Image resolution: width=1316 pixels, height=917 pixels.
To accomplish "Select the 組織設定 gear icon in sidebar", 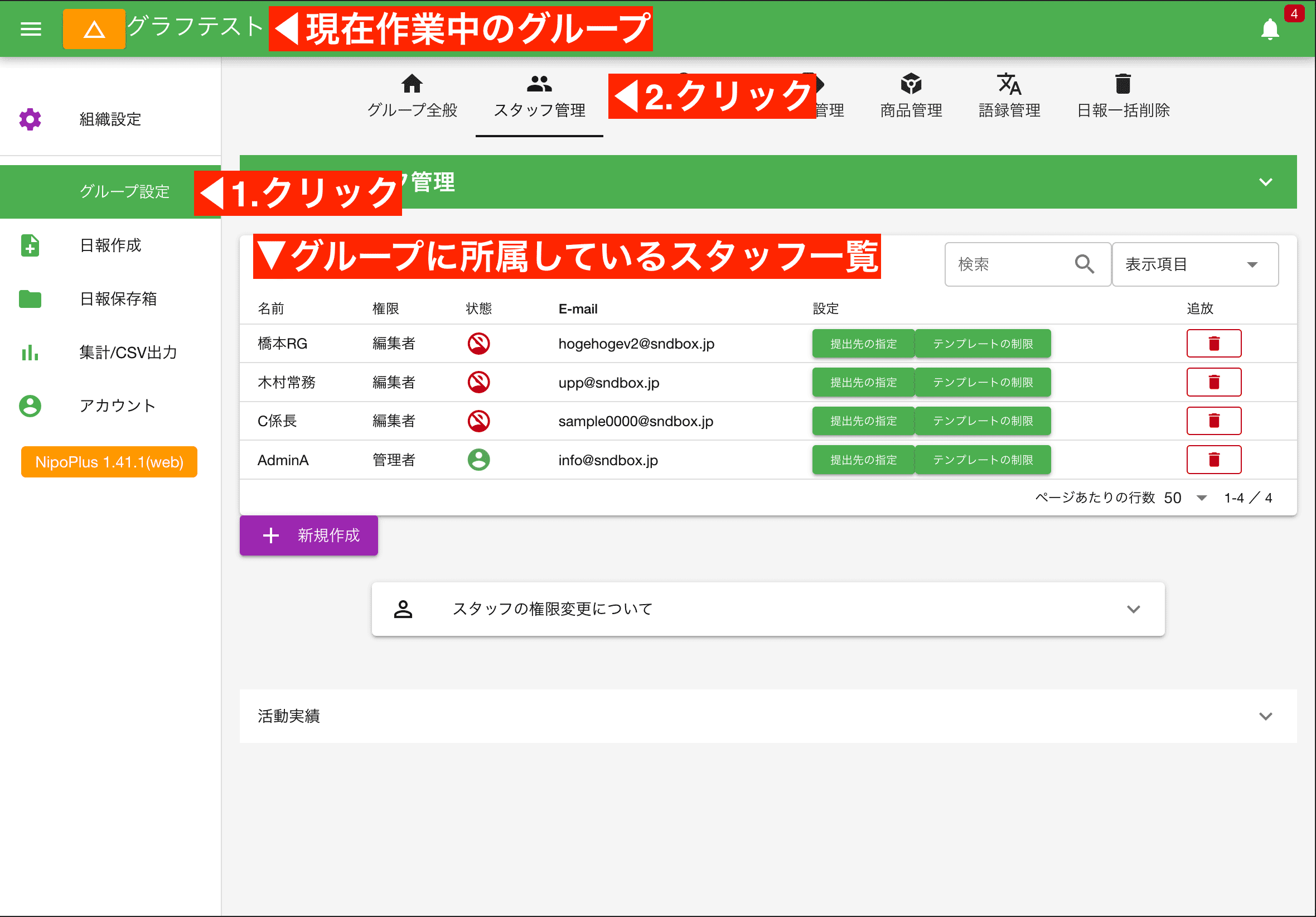I will point(30,119).
